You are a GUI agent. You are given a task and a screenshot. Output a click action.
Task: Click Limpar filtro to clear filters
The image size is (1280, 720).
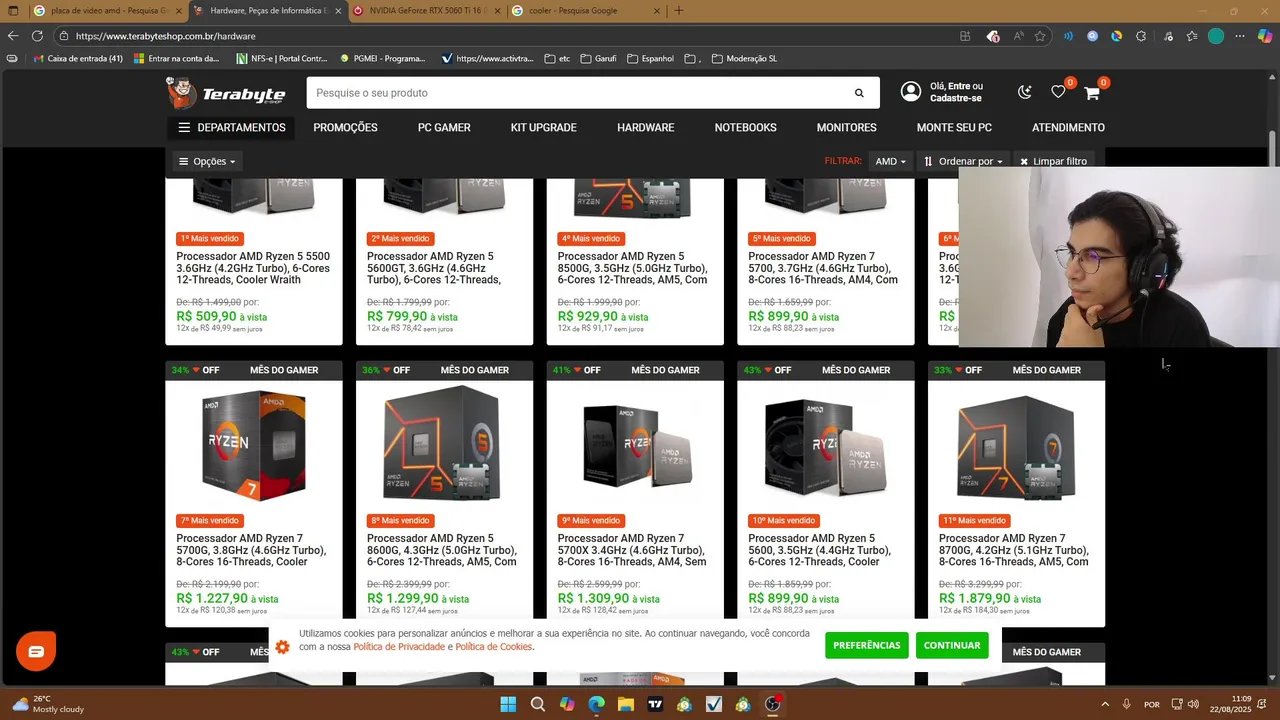1053,161
